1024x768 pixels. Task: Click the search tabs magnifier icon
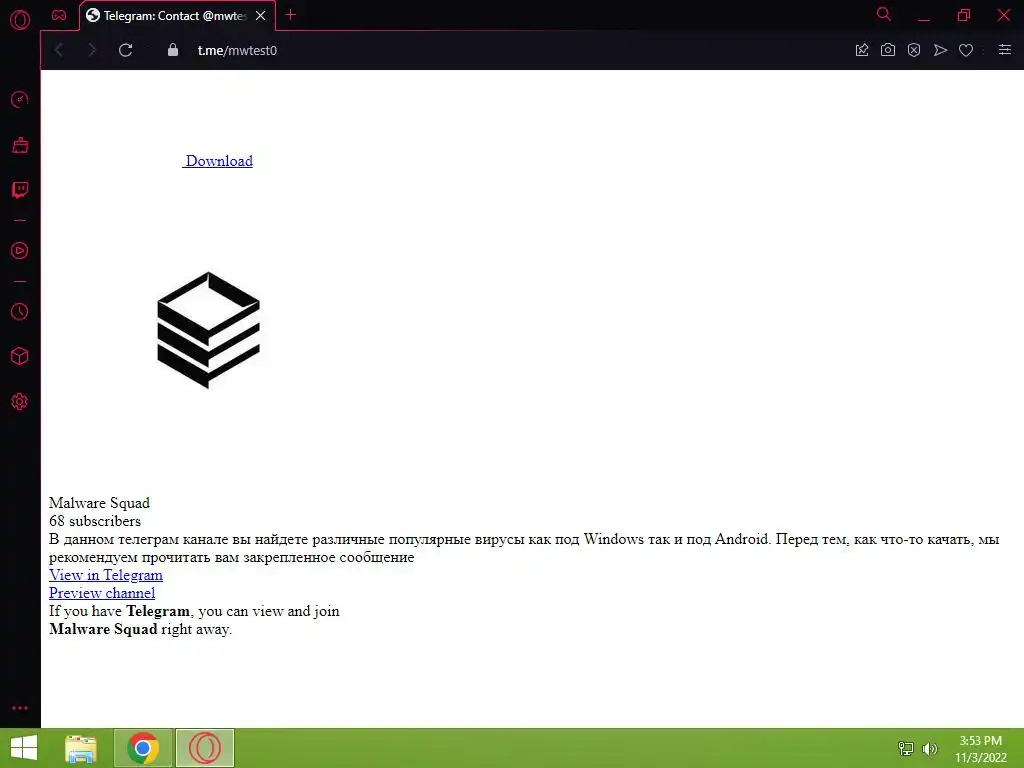pos(884,14)
